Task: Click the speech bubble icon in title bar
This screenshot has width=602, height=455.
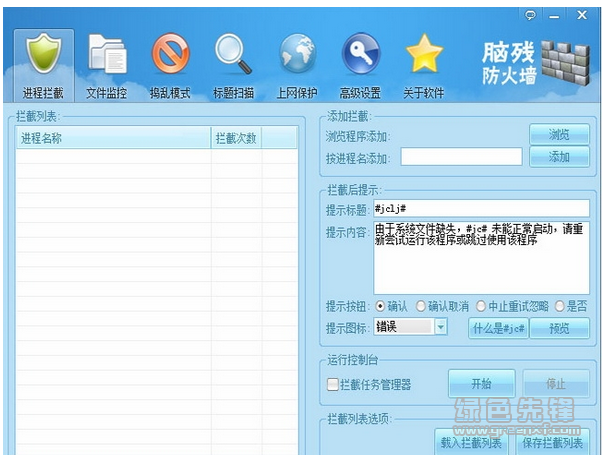Action: [530, 15]
